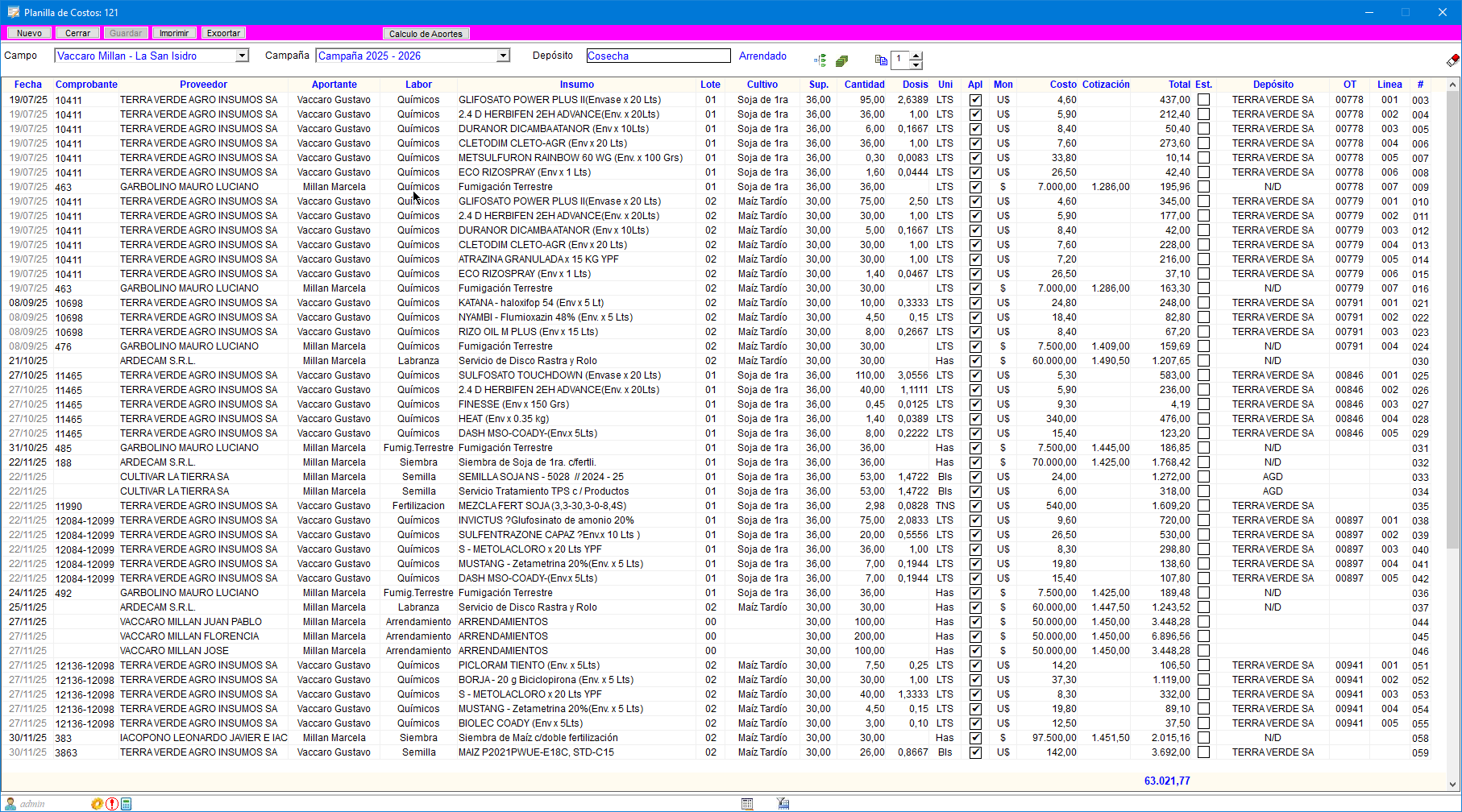The image size is (1462, 812).
Task: Open the Campaña dropdown arrow
Action: (x=503, y=56)
